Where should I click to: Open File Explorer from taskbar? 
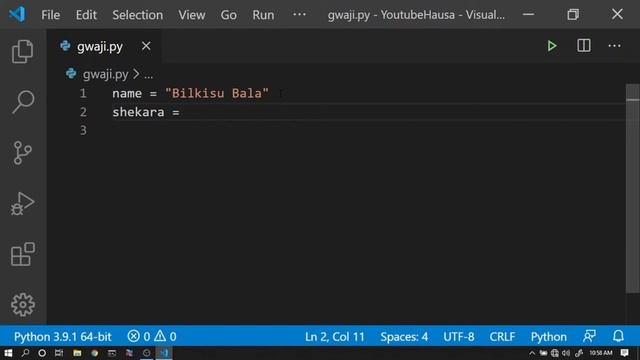click(77, 353)
